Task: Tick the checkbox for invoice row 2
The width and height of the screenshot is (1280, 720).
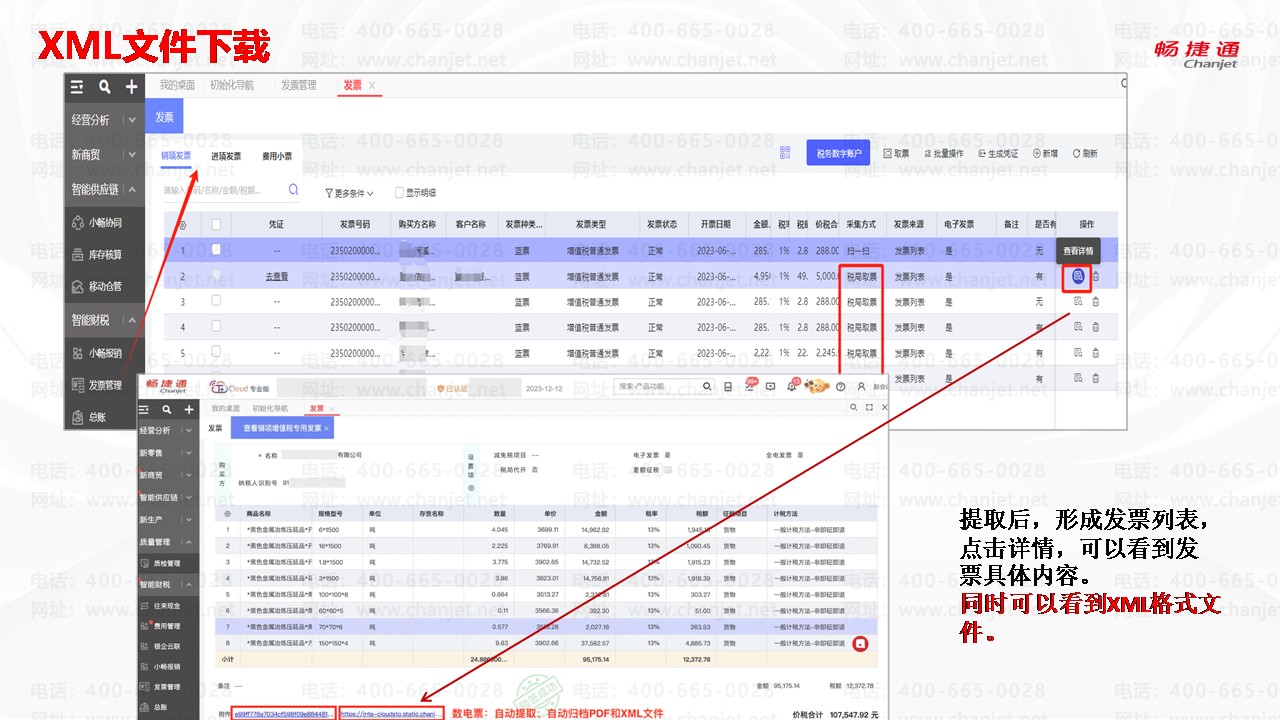Action: [x=216, y=276]
